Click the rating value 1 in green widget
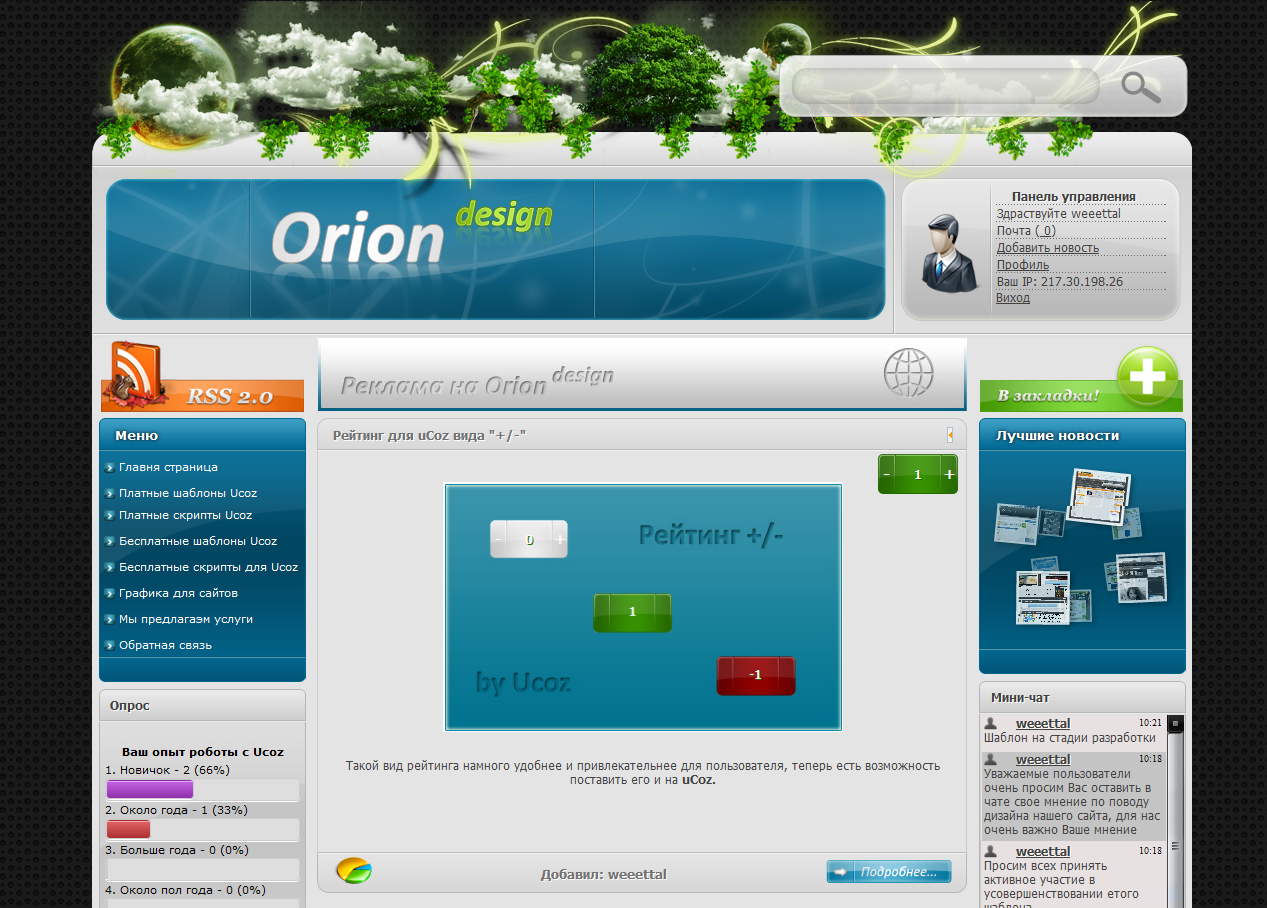Image resolution: width=1267 pixels, height=908 pixels. (918, 474)
